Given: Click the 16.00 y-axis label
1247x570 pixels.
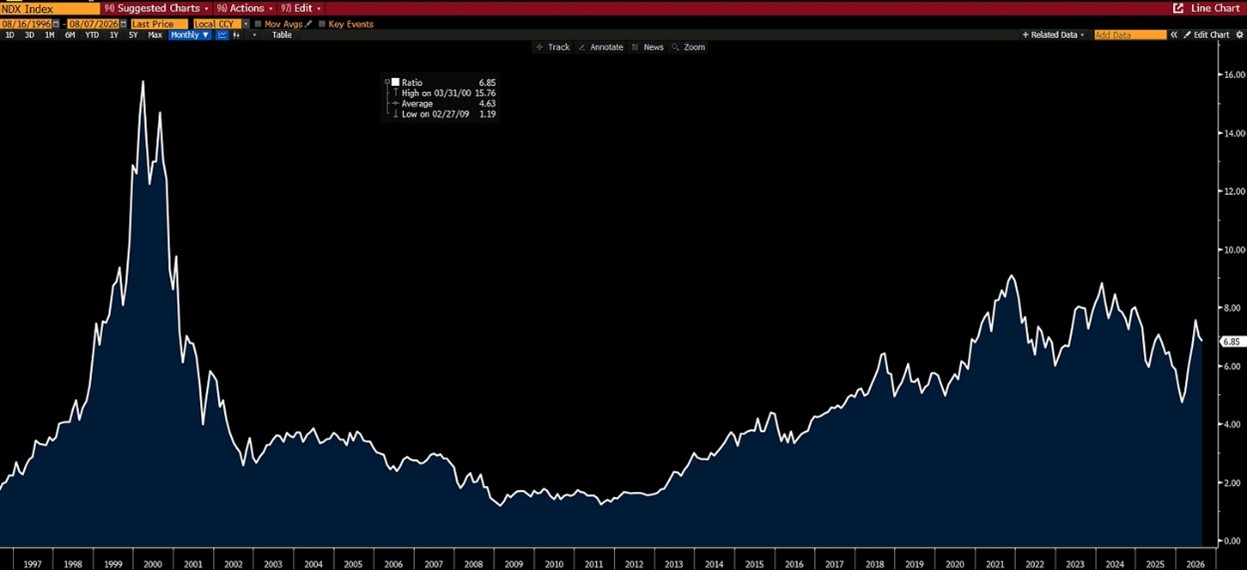Looking at the screenshot, I should pyautogui.click(x=1233, y=74).
